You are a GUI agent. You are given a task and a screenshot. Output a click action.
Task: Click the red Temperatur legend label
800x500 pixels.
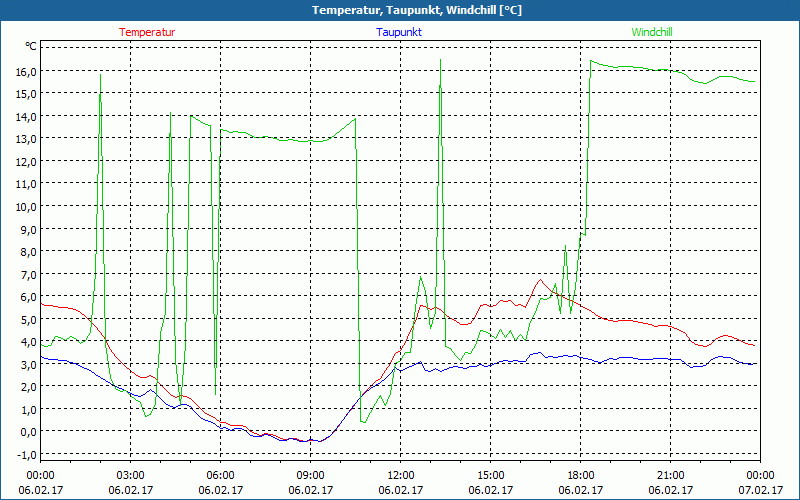click(x=147, y=32)
